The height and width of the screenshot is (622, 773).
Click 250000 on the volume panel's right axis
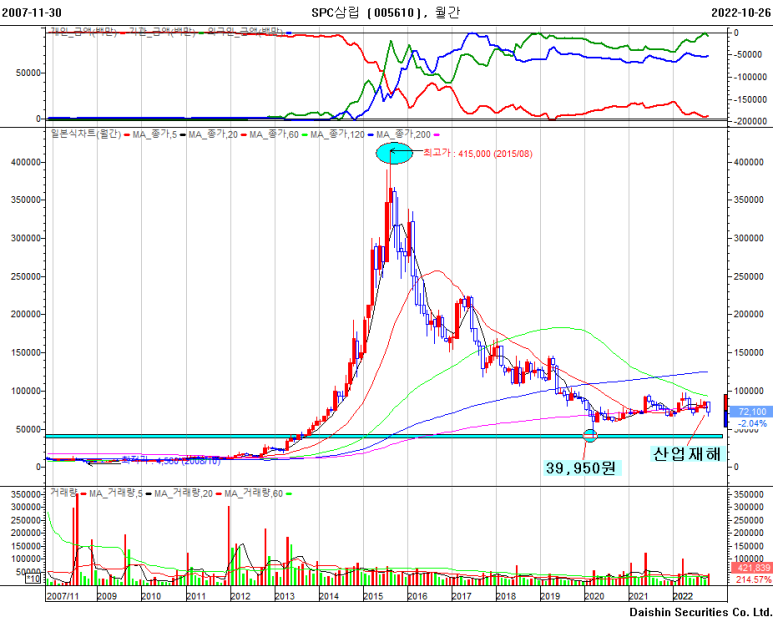[748, 520]
